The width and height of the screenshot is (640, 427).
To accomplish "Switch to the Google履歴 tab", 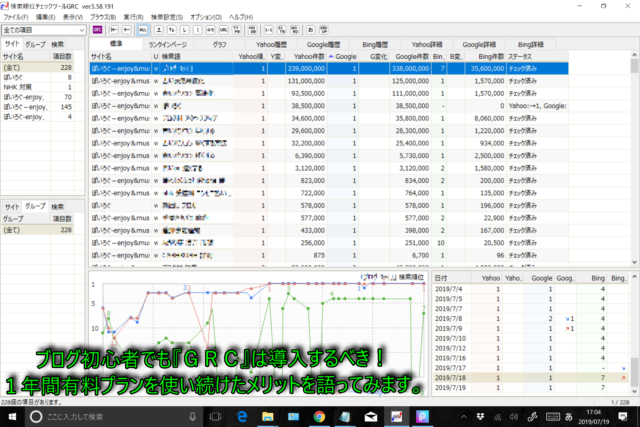I will [323, 44].
